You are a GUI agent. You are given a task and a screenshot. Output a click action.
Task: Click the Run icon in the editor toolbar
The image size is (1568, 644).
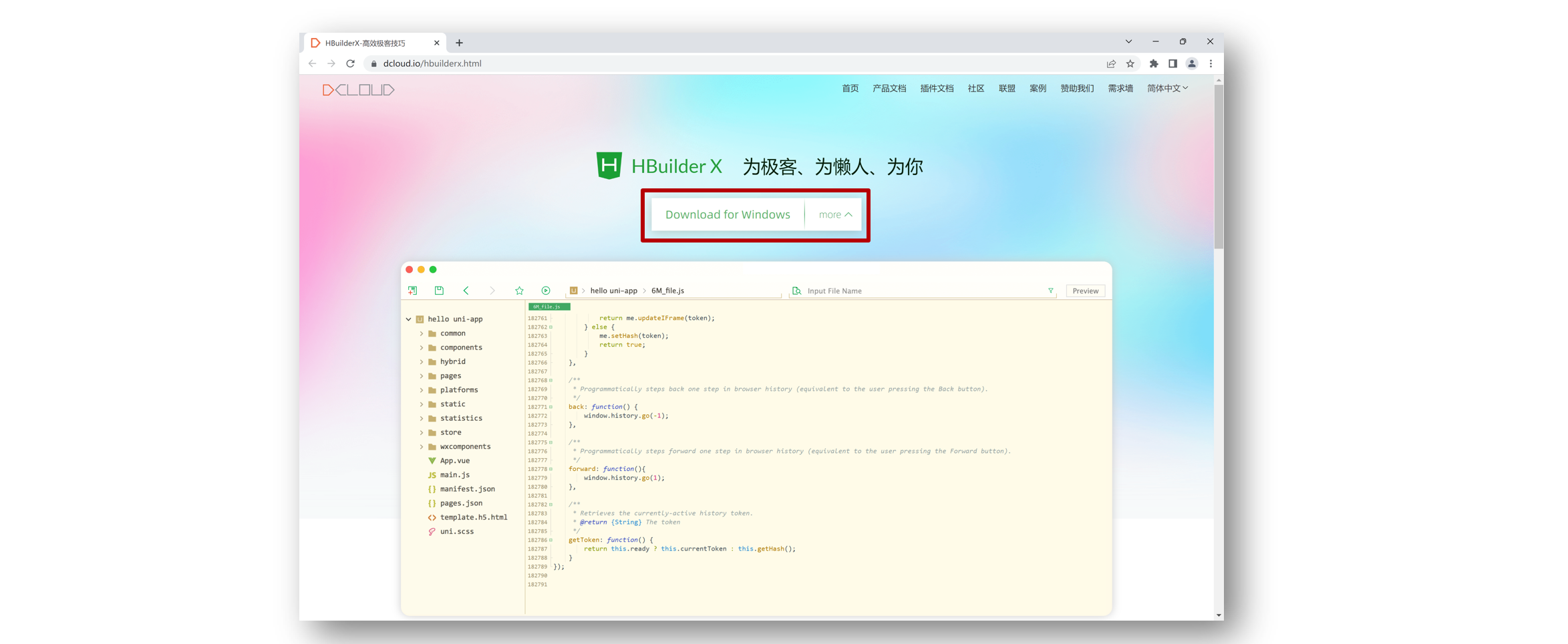tap(546, 290)
